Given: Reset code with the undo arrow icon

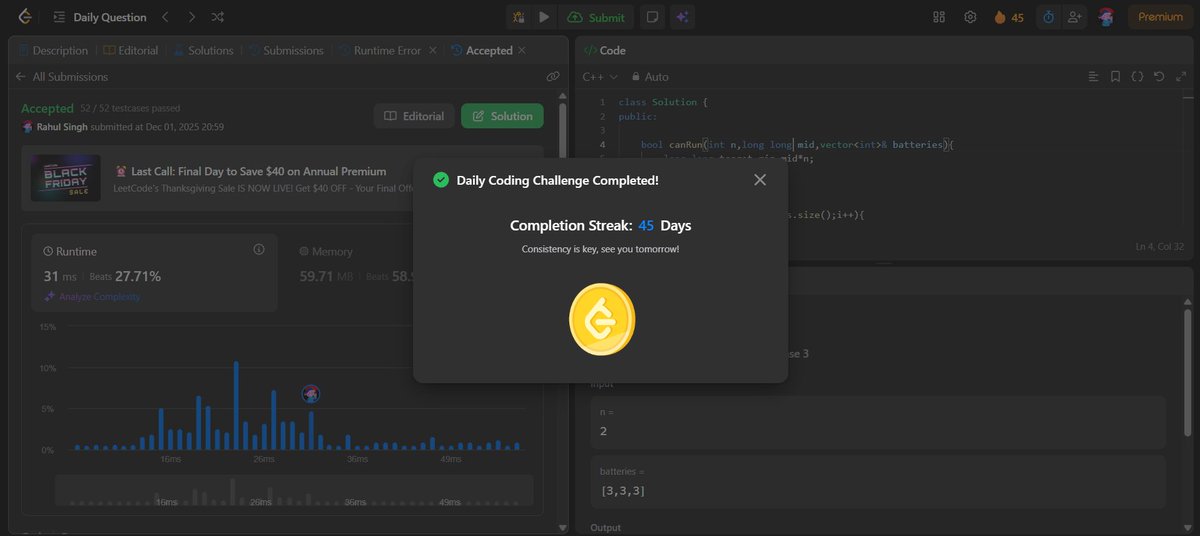Looking at the screenshot, I should click(1159, 76).
